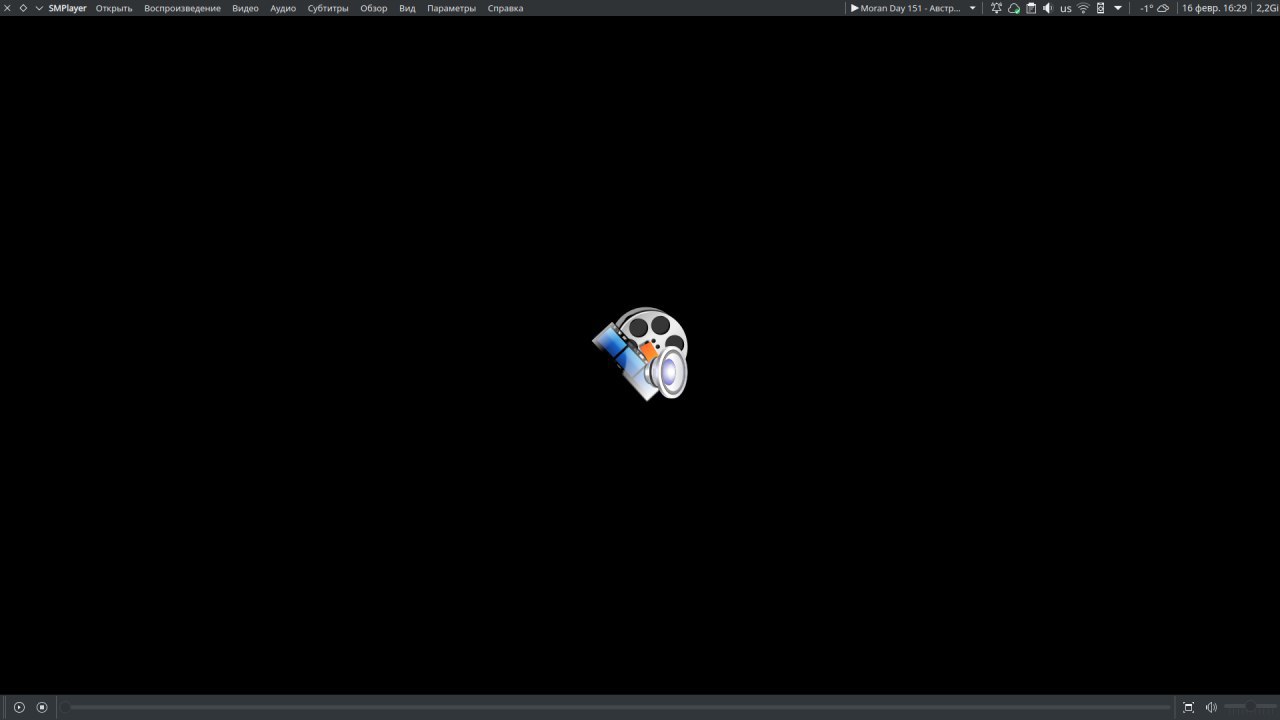Open the Открыть menu

pyautogui.click(x=114, y=8)
